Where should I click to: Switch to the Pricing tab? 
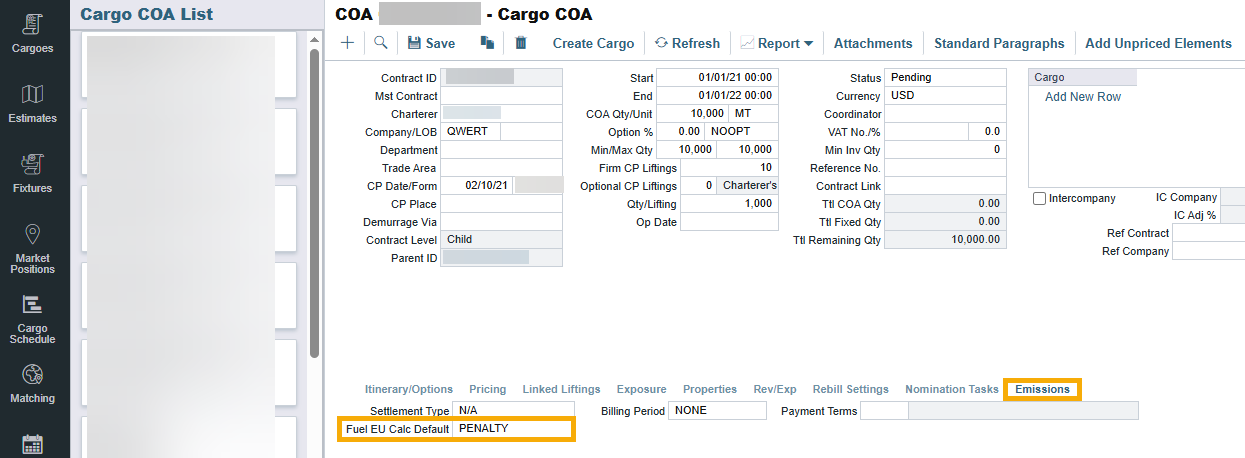click(487, 389)
